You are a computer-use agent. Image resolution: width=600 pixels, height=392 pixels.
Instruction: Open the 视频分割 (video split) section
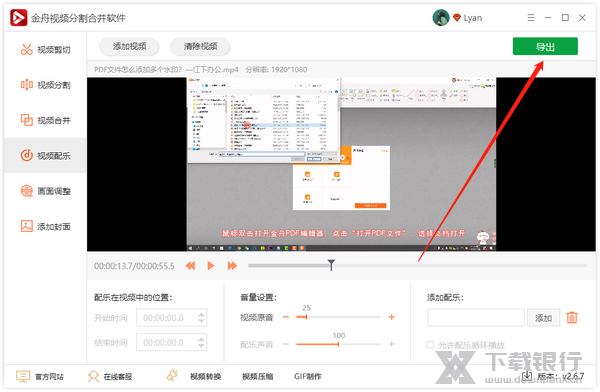46,85
